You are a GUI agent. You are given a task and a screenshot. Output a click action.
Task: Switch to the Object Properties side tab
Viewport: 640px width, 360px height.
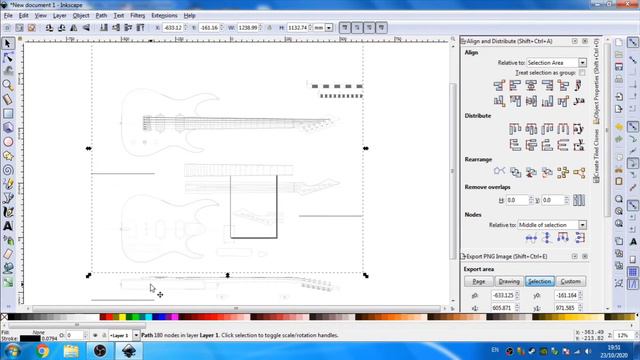(x=597, y=82)
